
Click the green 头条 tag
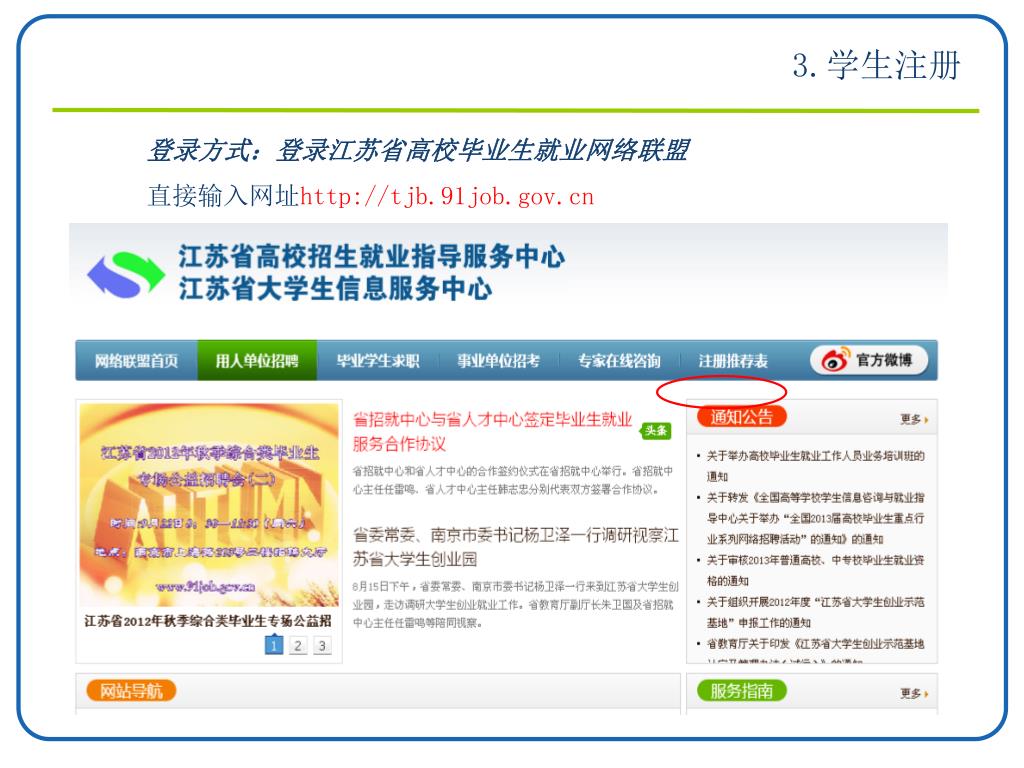coord(656,430)
